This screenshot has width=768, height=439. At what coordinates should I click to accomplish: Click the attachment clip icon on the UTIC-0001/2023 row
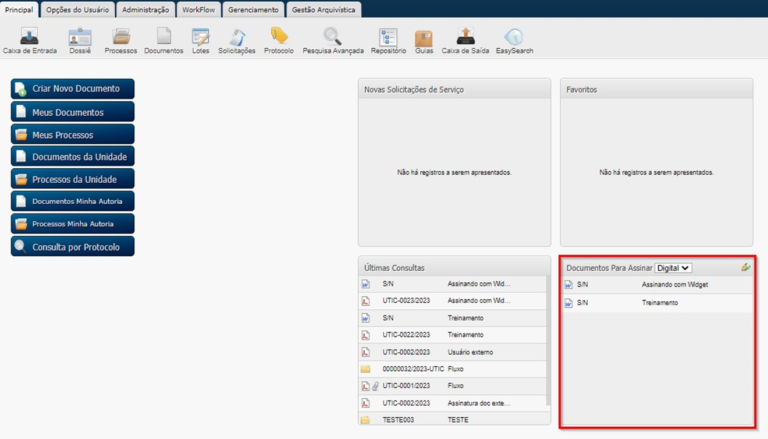coord(375,386)
